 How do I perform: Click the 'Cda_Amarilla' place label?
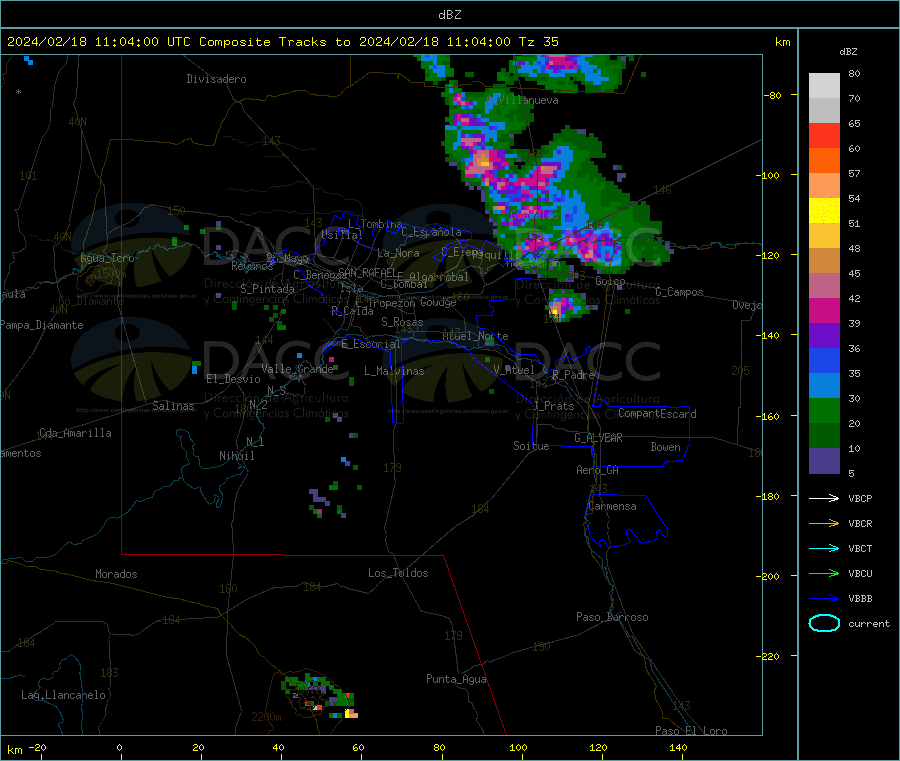[x=75, y=433]
